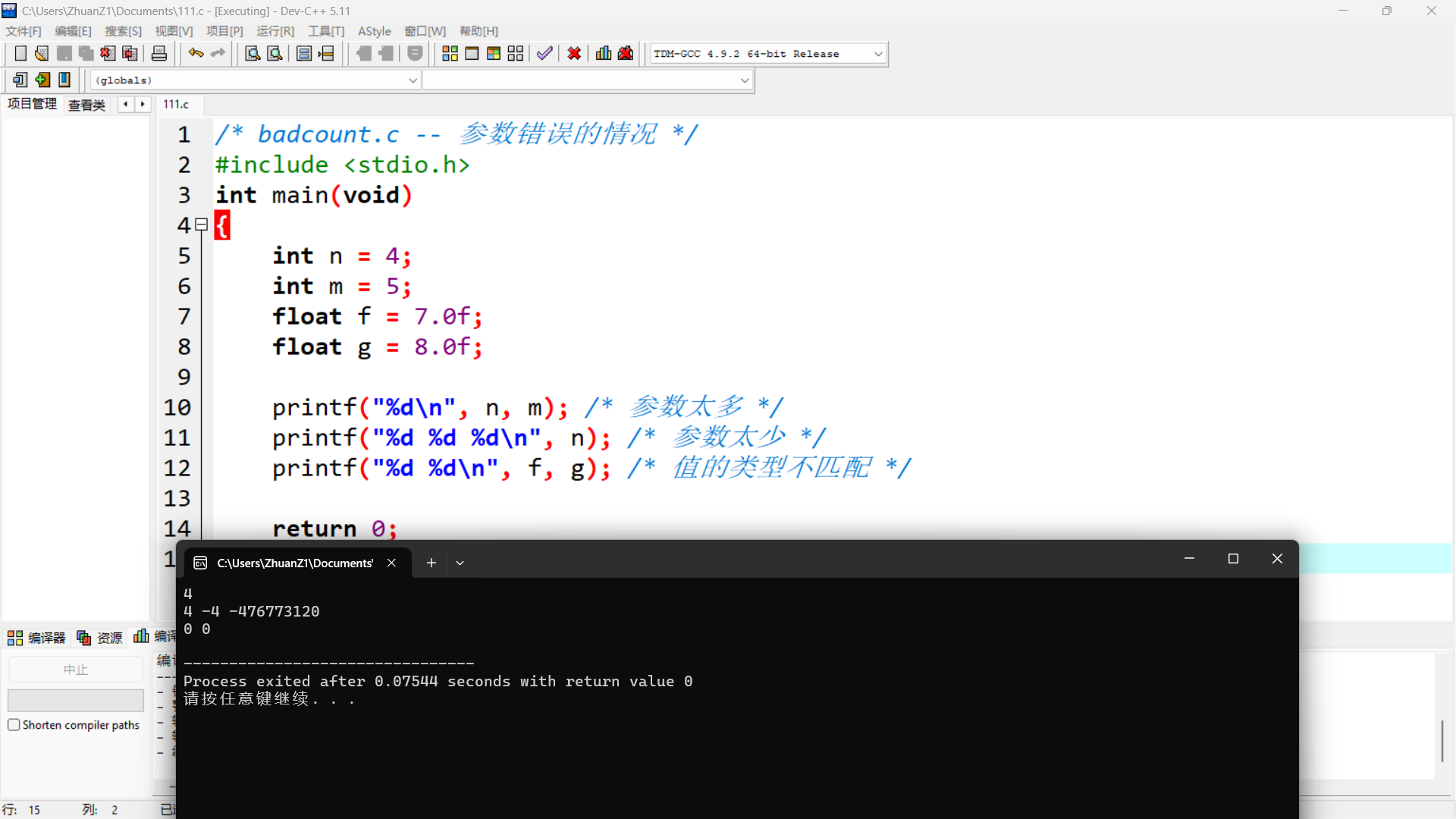Open the 编译器 bottom panel tab
1456x819 pixels.
point(37,638)
